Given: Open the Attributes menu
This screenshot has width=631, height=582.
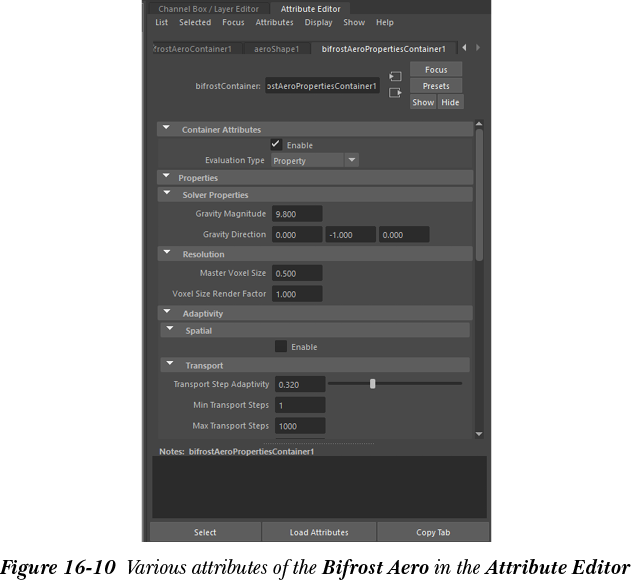Looking at the screenshot, I should point(274,22).
